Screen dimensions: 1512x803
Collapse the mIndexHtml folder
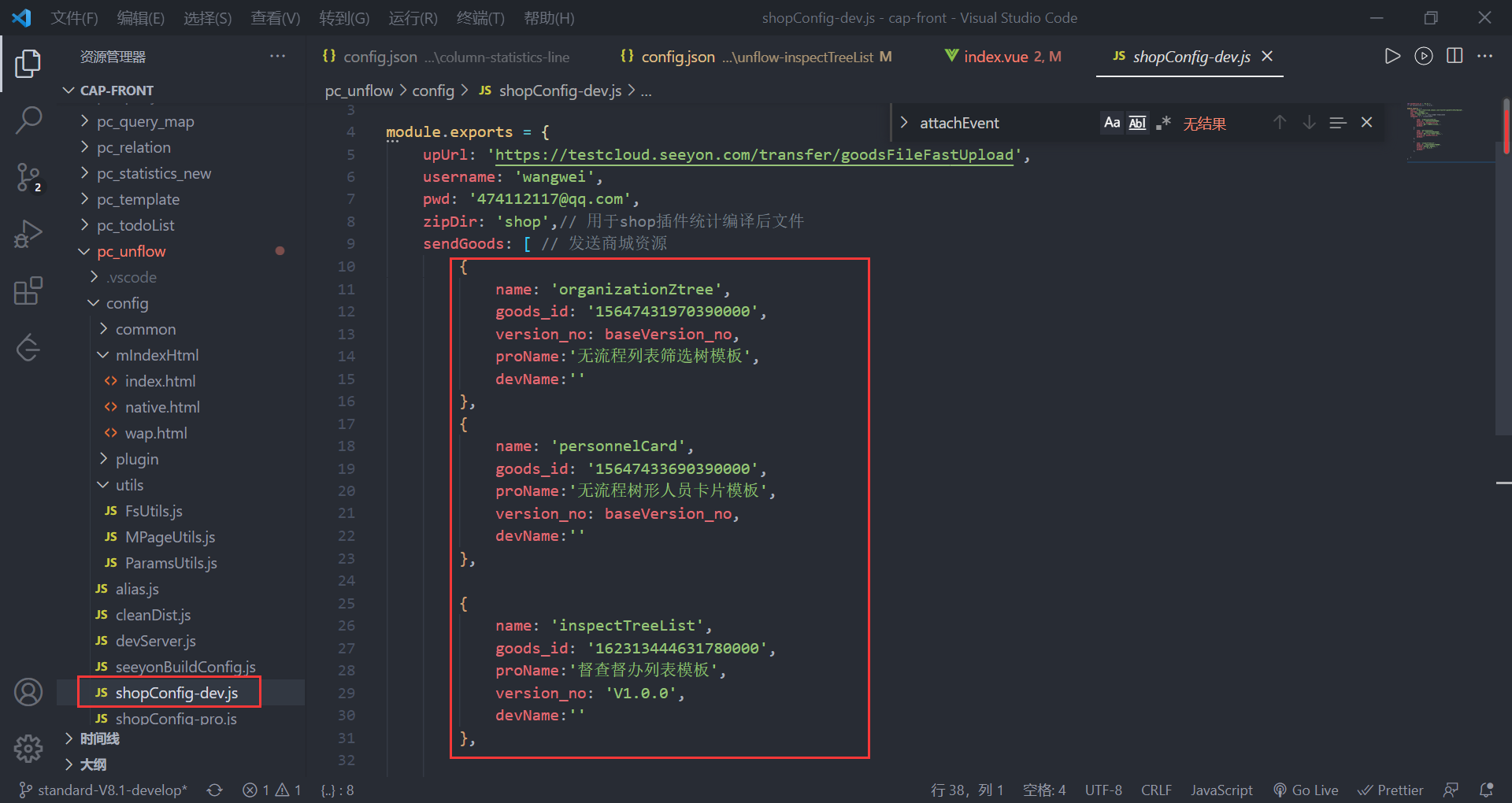pos(157,355)
